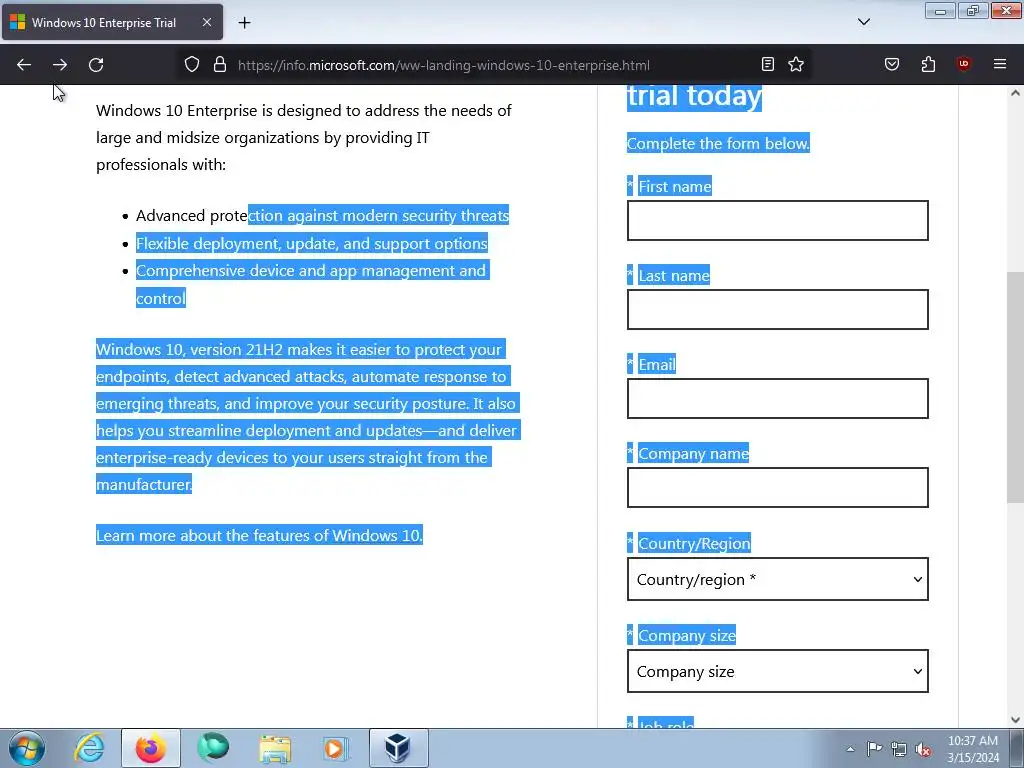Click the muted volume tray icon
This screenshot has width=1024, height=768.
coord(923,749)
